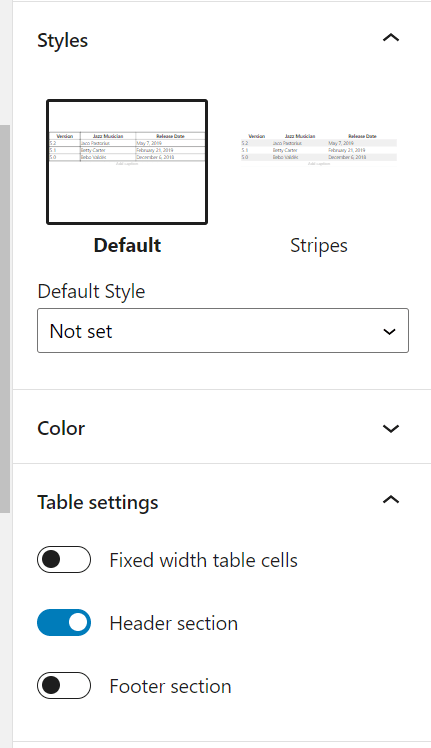Click the Table settings heading
Image resolution: width=431 pixels, height=748 pixels.
[x=98, y=502]
